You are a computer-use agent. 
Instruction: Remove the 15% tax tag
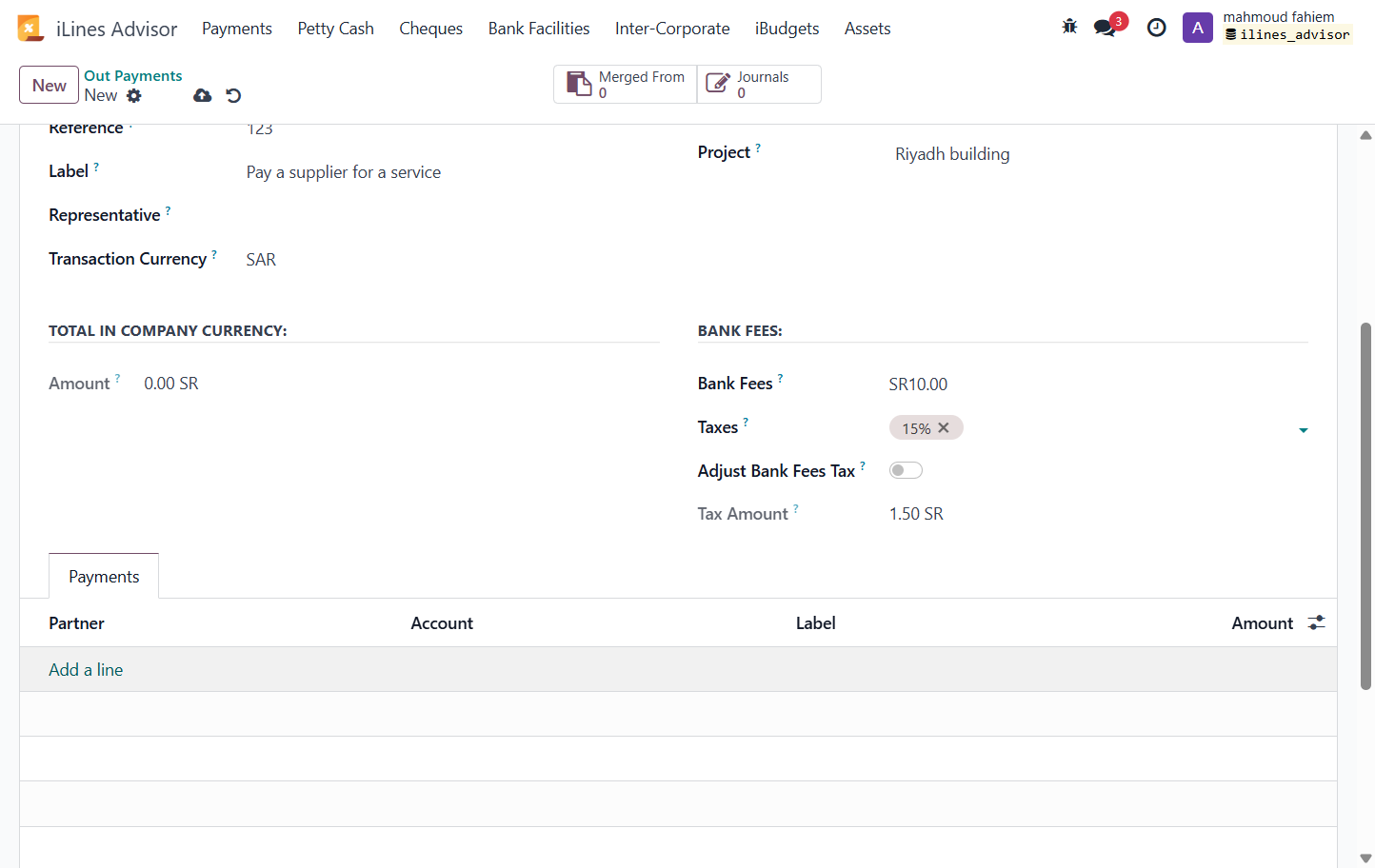pos(944,428)
